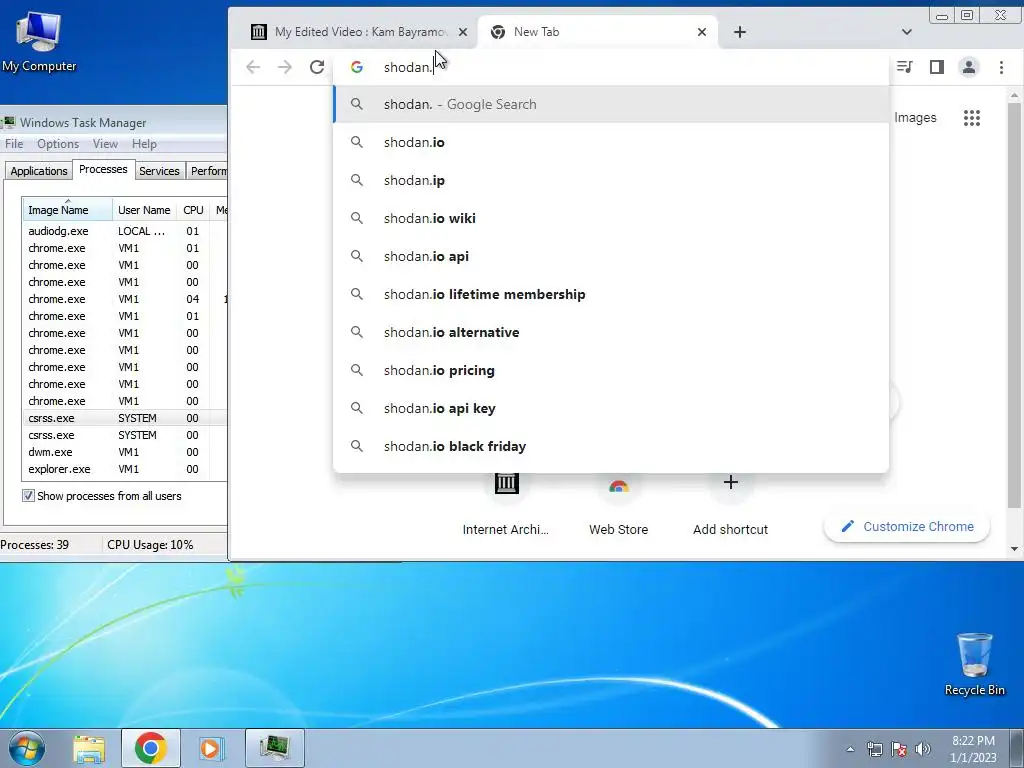The height and width of the screenshot is (768, 1024).
Task: Open File Explorer from the taskbar
Action: point(89,748)
